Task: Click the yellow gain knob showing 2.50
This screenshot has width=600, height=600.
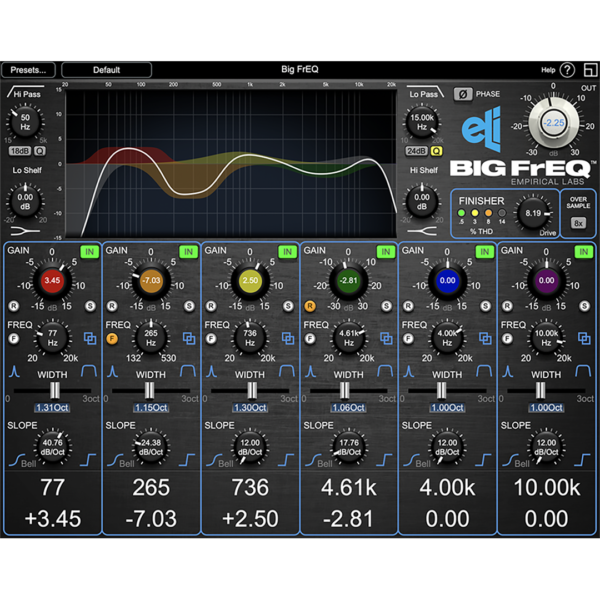Action: point(250,280)
